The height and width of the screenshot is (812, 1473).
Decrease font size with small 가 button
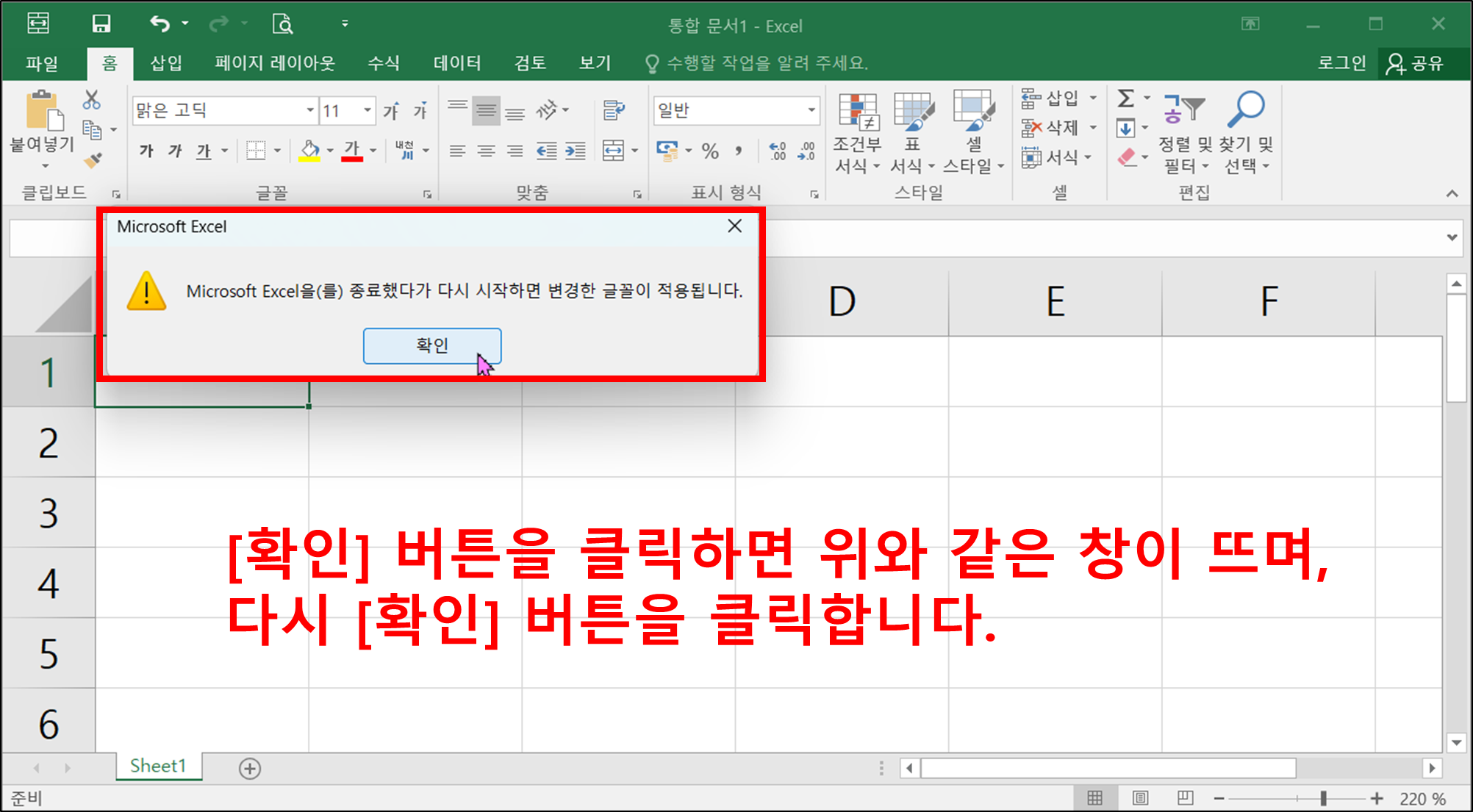(x=420, y=110)
